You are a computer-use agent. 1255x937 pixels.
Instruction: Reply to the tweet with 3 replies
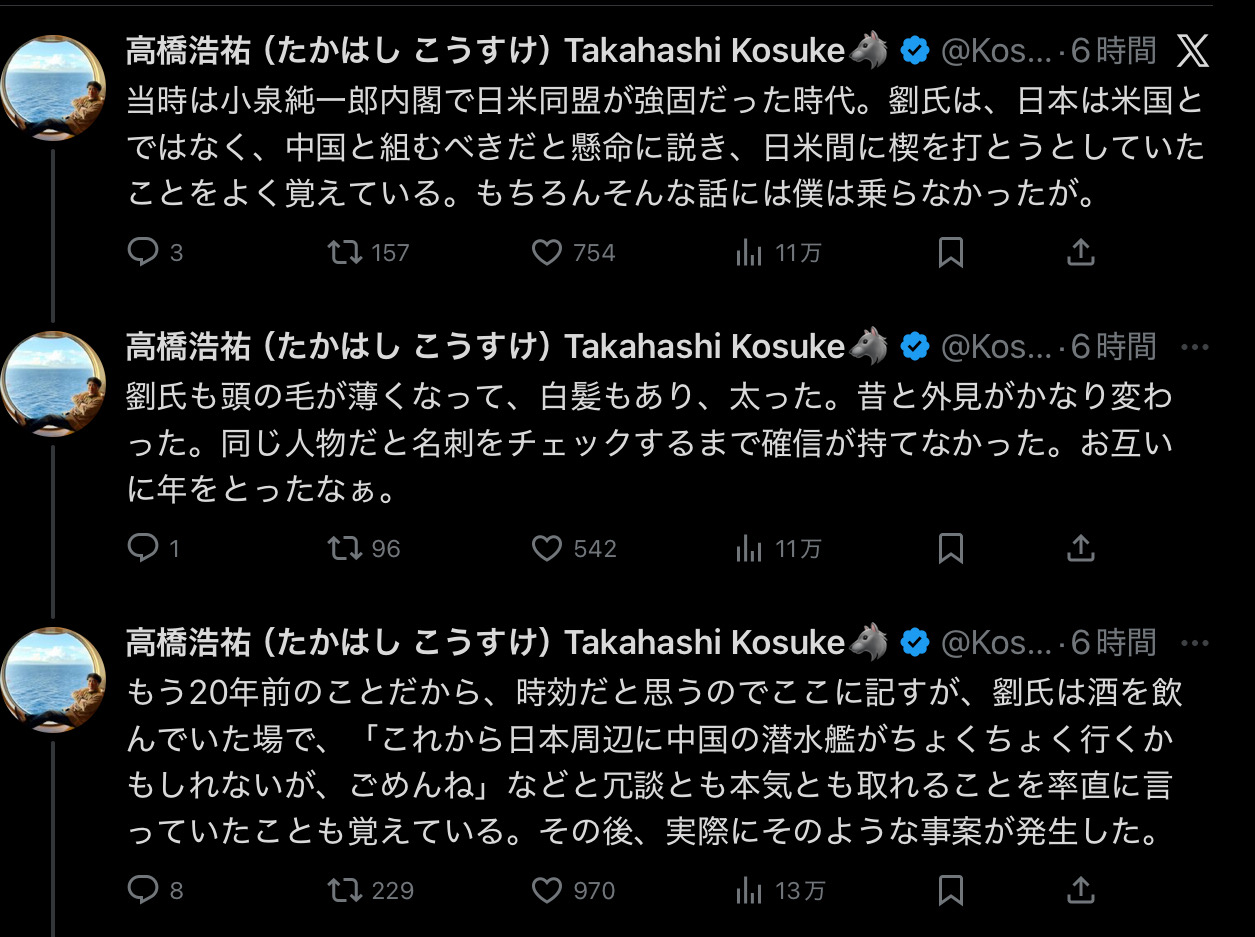point(145,253)
